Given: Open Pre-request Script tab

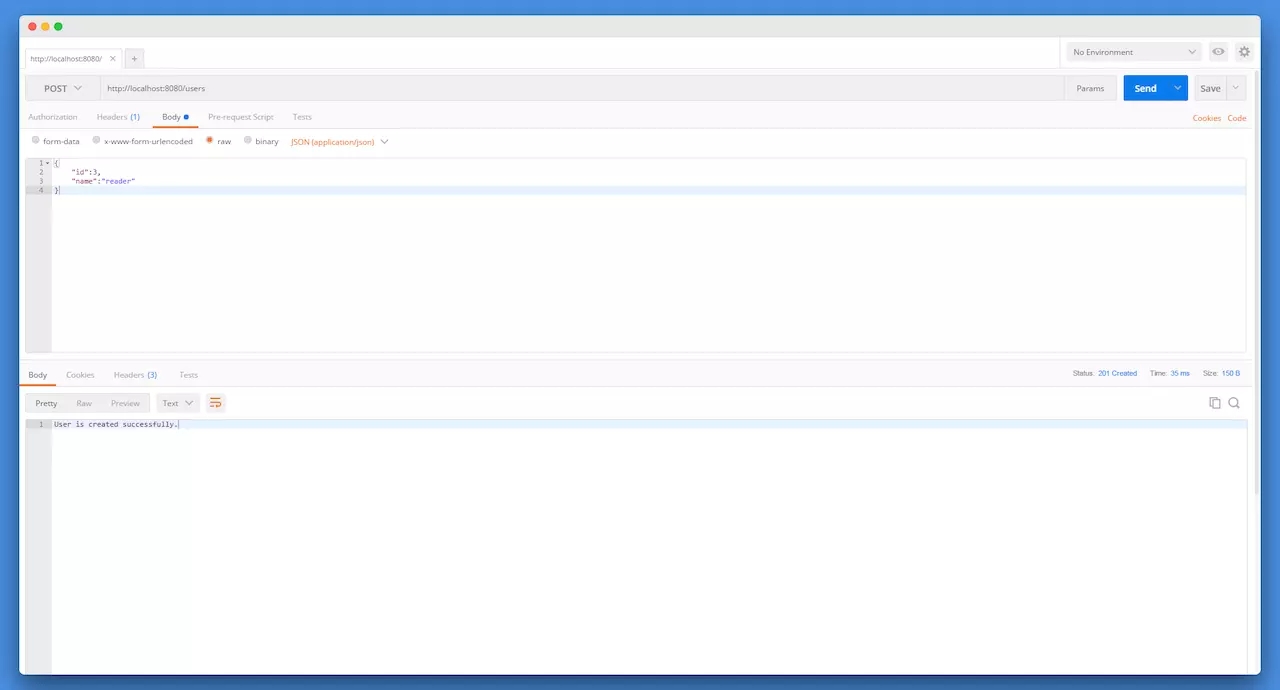Looking at the screenshot, I should 241,117.
